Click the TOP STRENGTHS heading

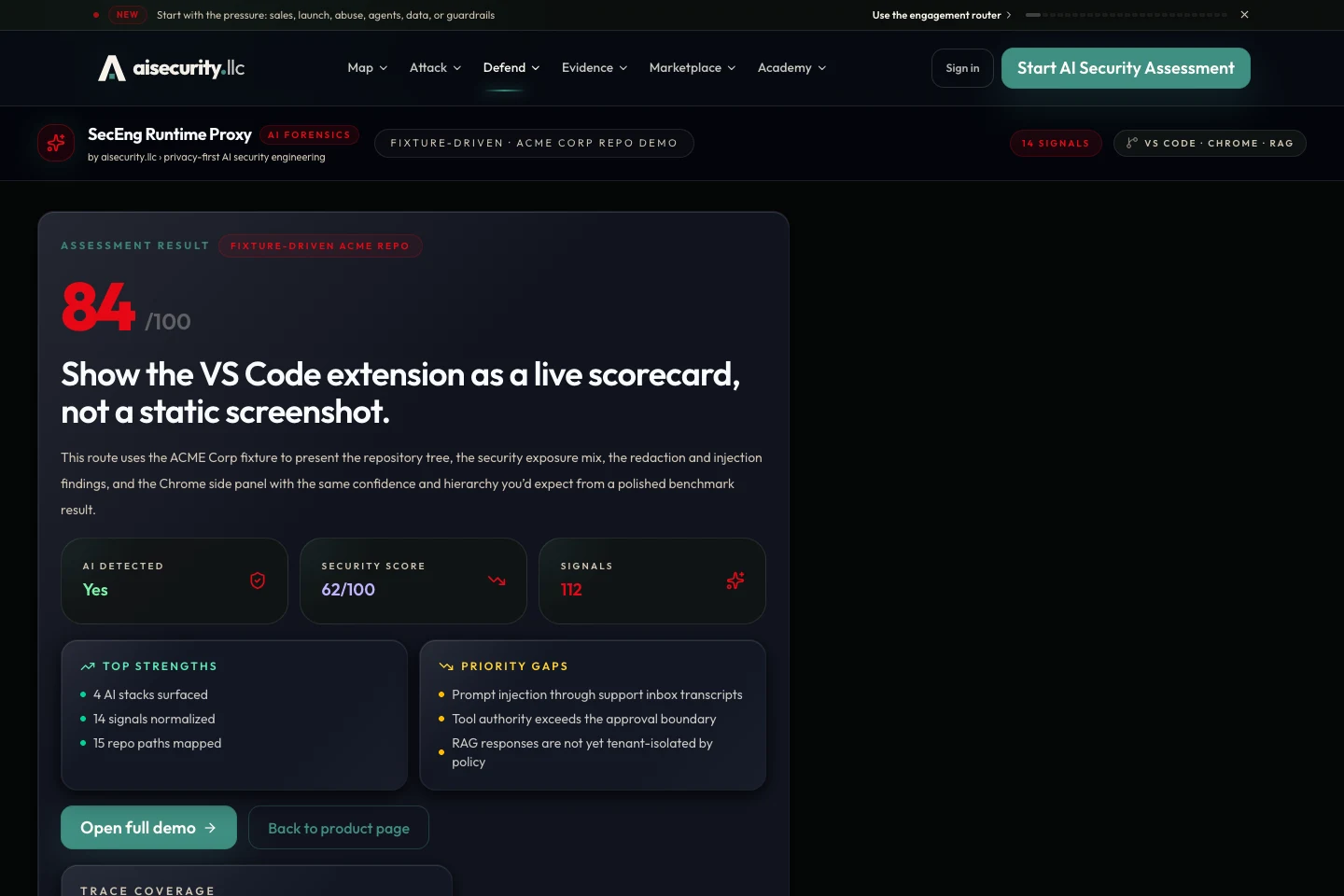coord(160,666)
